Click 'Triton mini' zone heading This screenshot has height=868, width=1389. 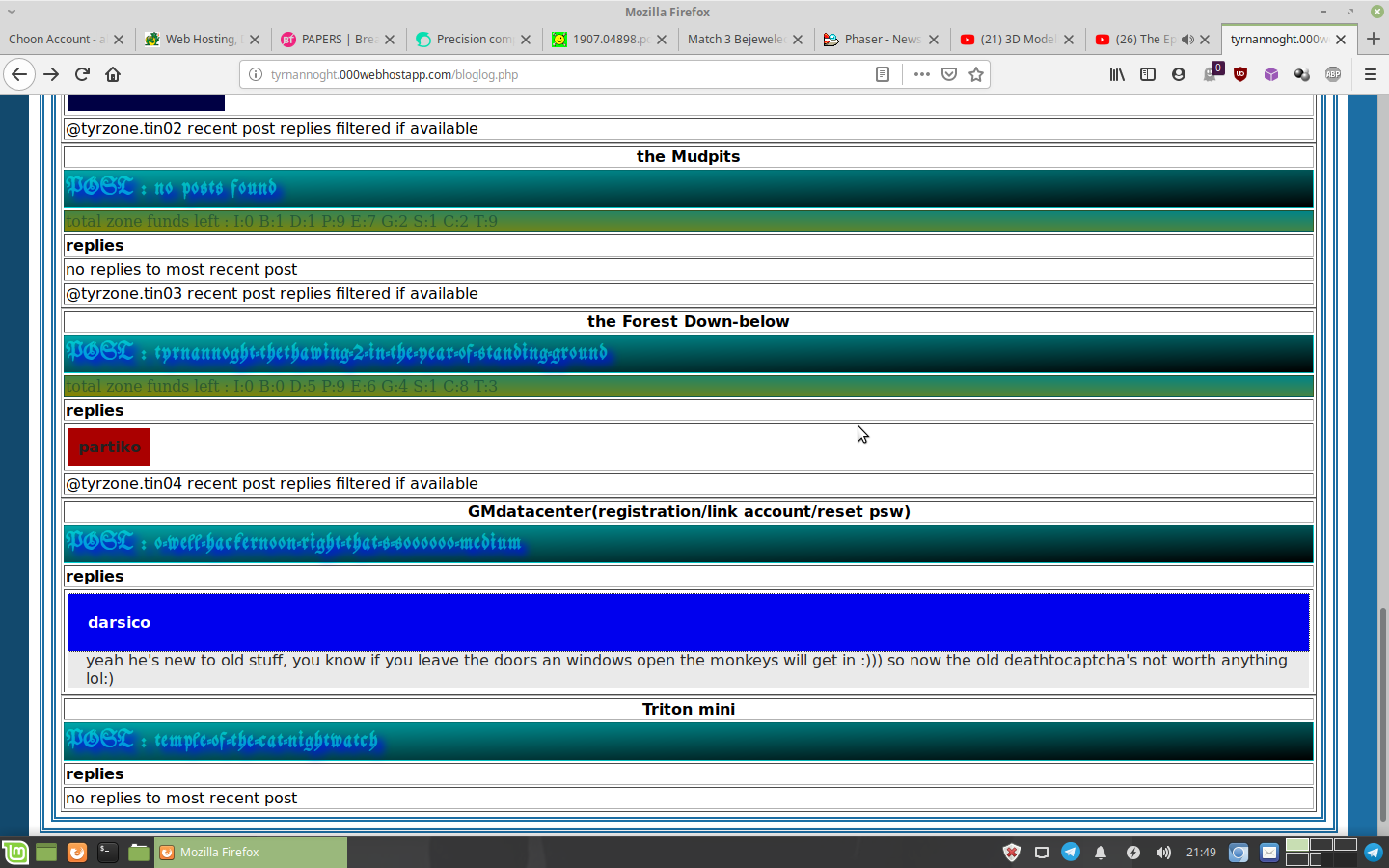689,709
